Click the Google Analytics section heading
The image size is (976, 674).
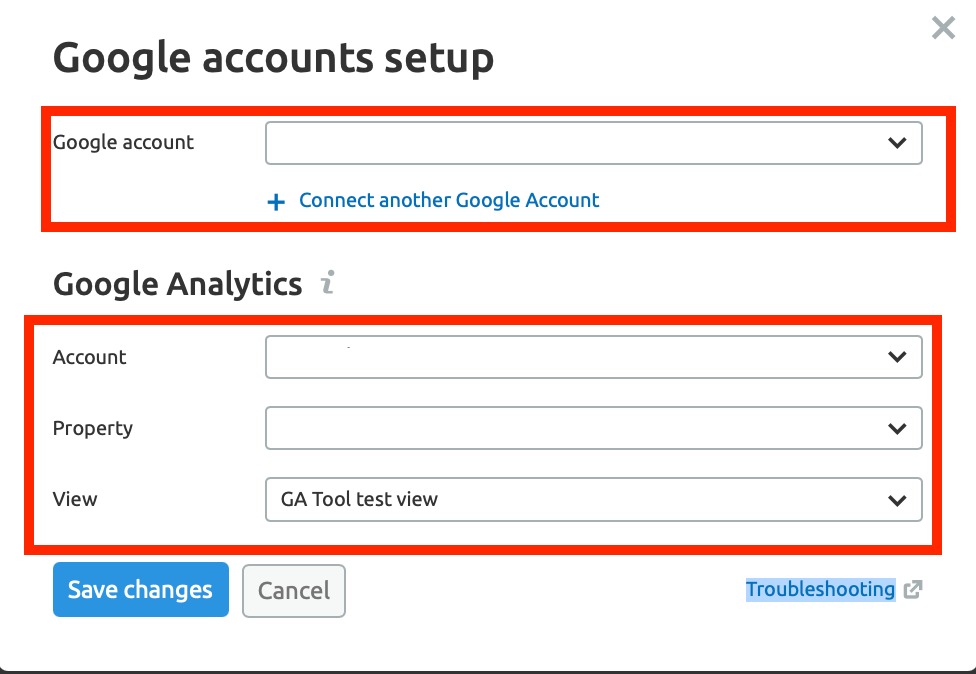click(177, 284)
